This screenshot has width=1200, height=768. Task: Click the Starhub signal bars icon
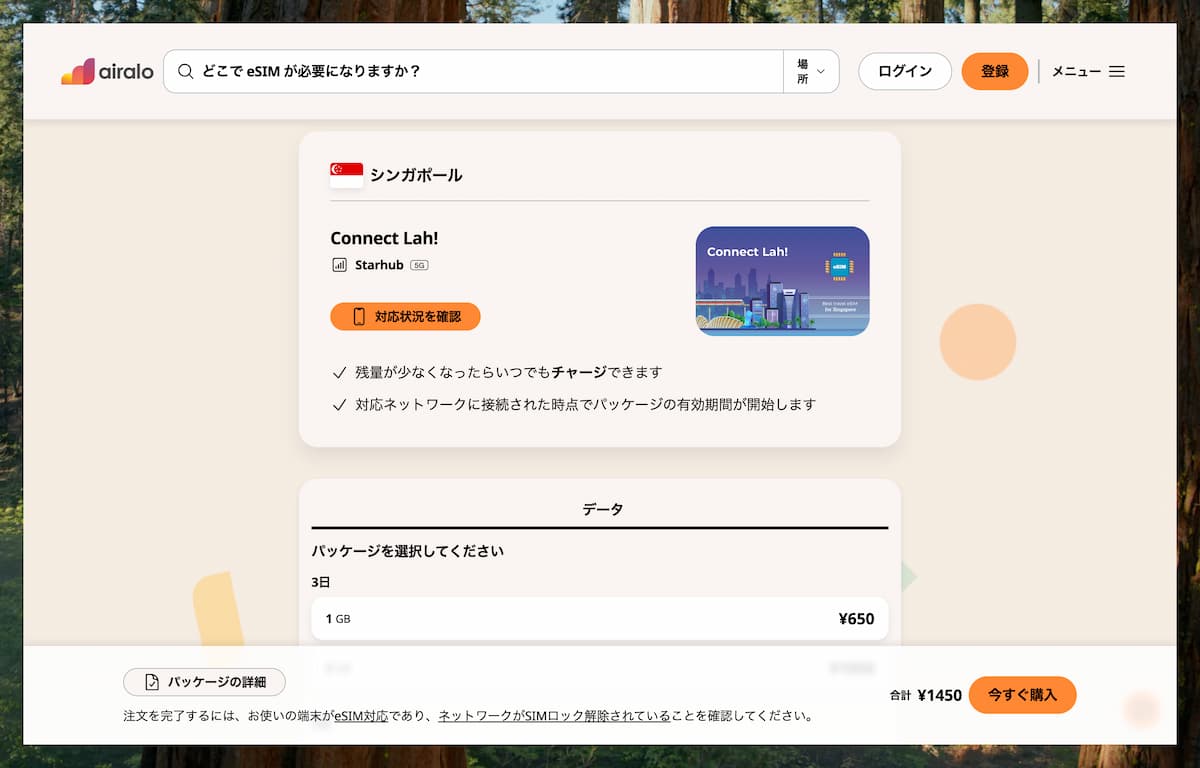coord(339,265)
